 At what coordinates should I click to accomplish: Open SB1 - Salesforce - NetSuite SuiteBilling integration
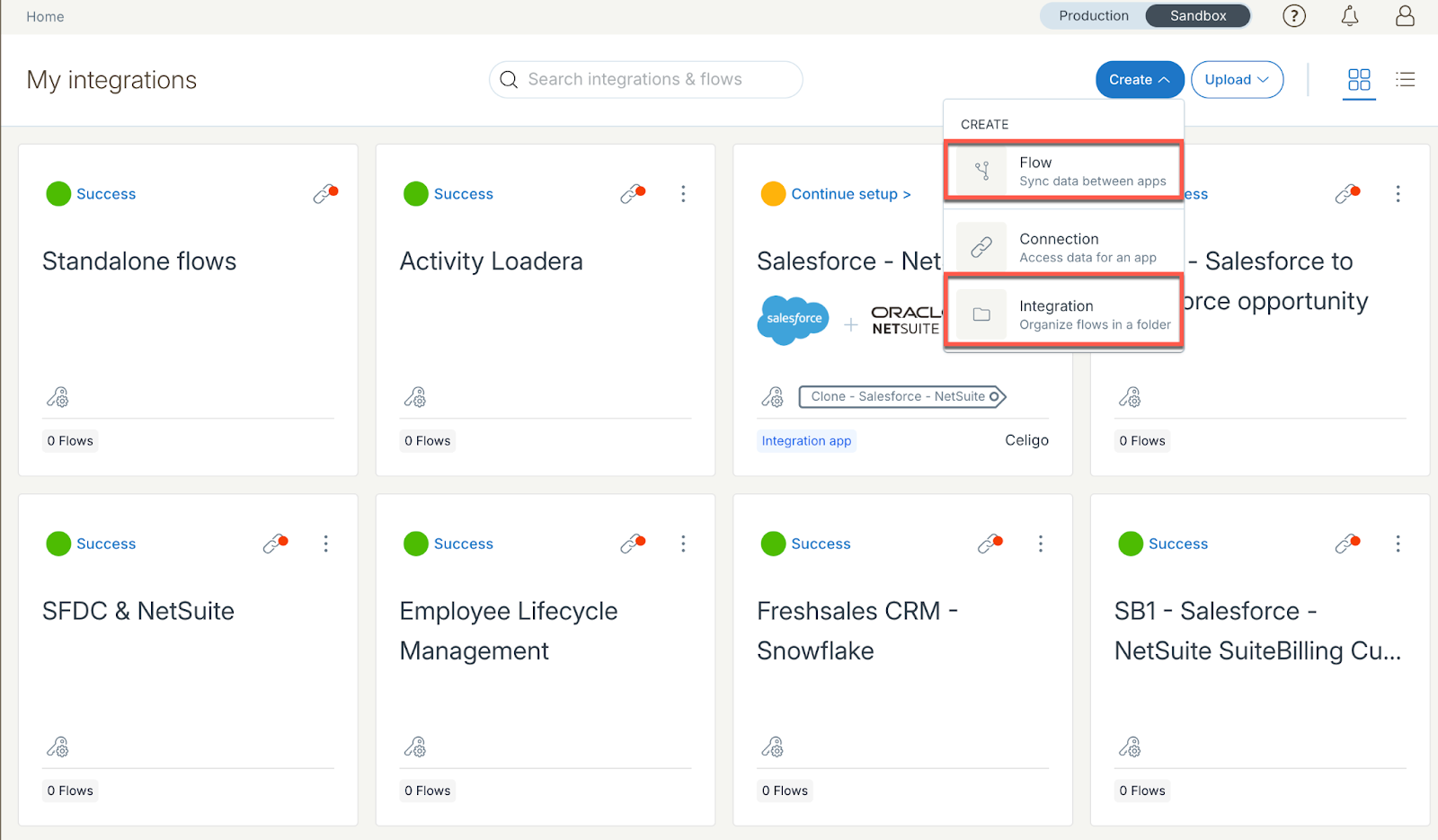tap(1257, 631)
